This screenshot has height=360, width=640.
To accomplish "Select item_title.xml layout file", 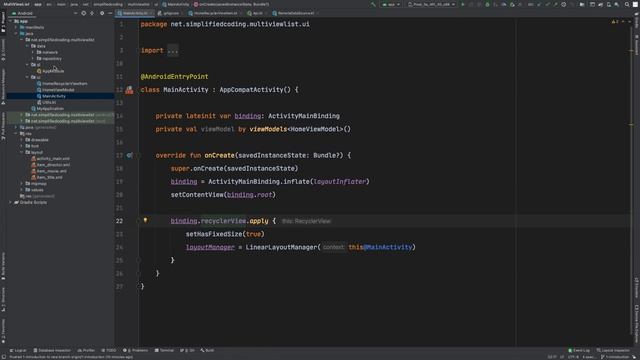I will [x=47, y=178].
